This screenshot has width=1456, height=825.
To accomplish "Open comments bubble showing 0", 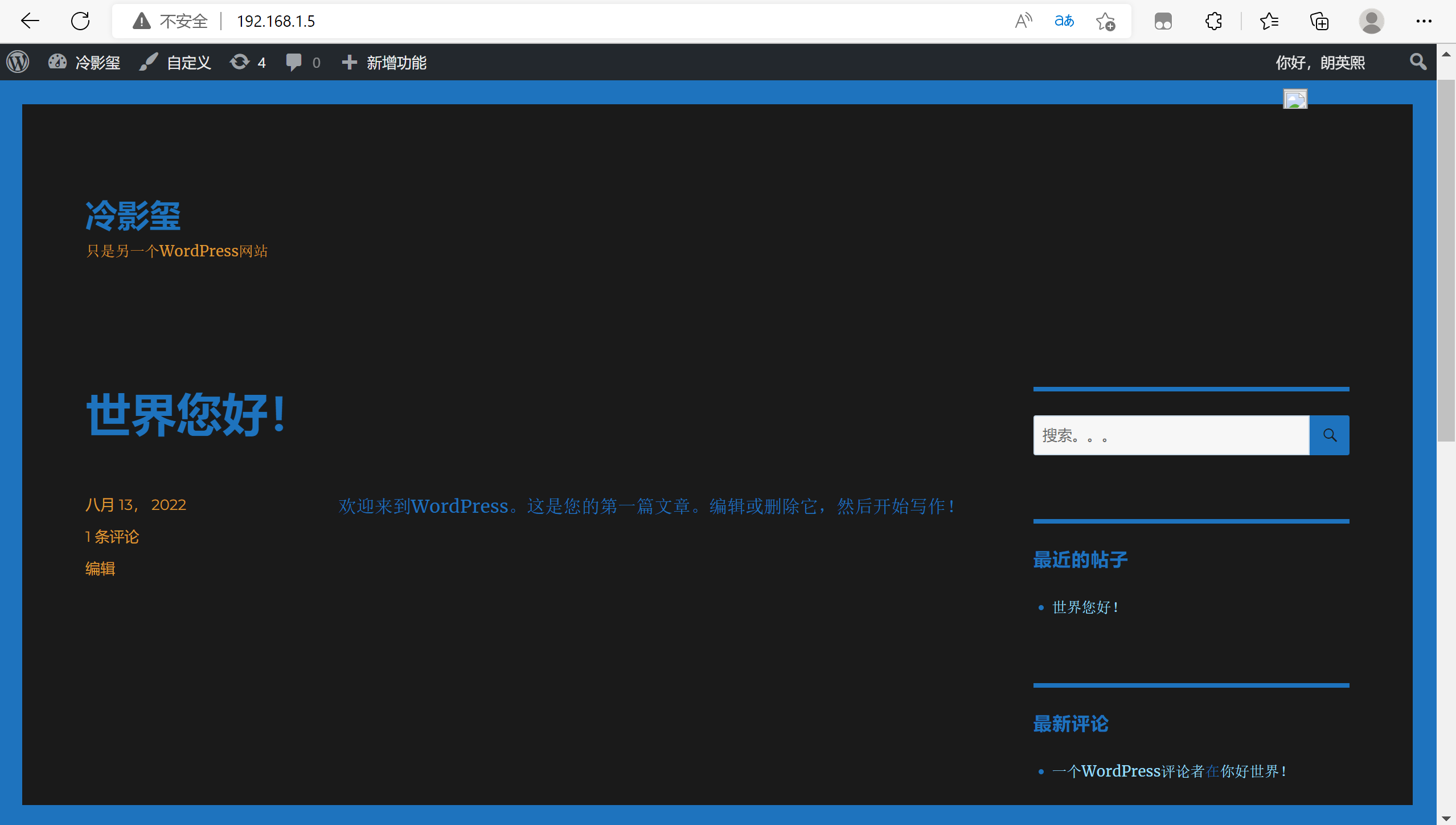I will tap(303, 62).
